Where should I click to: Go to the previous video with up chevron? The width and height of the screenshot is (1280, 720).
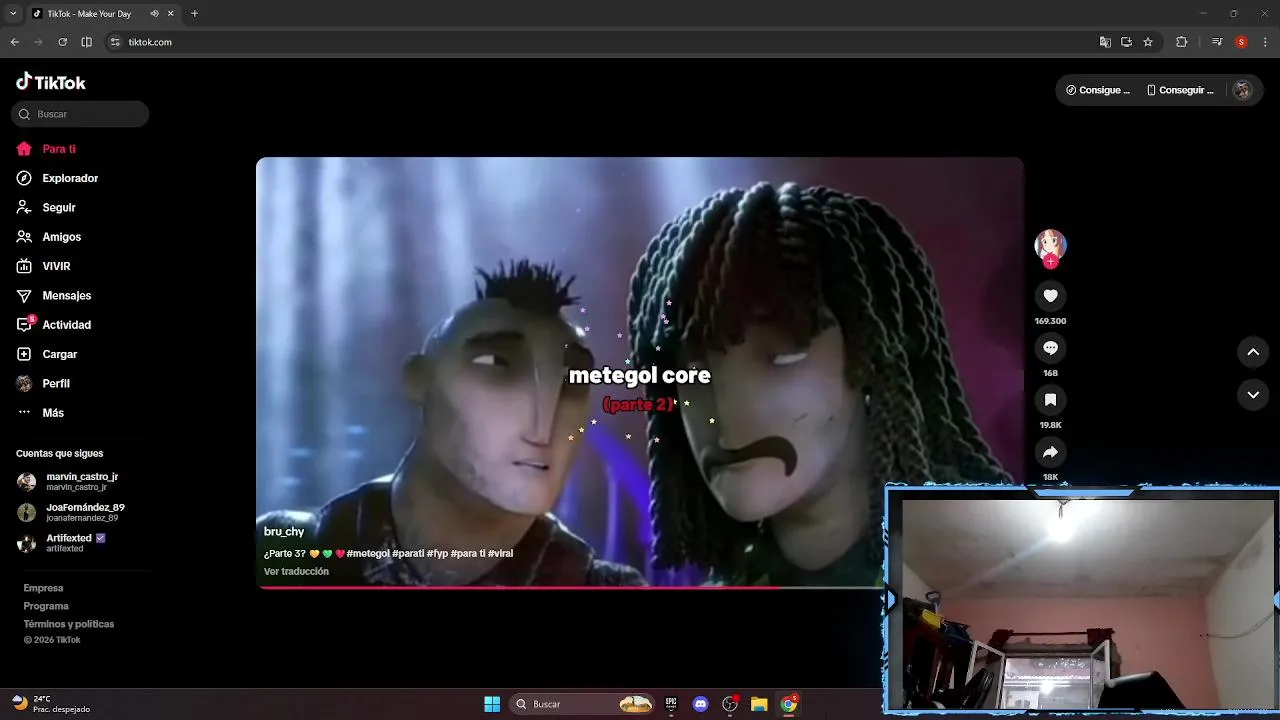(x=1253, y=352)
